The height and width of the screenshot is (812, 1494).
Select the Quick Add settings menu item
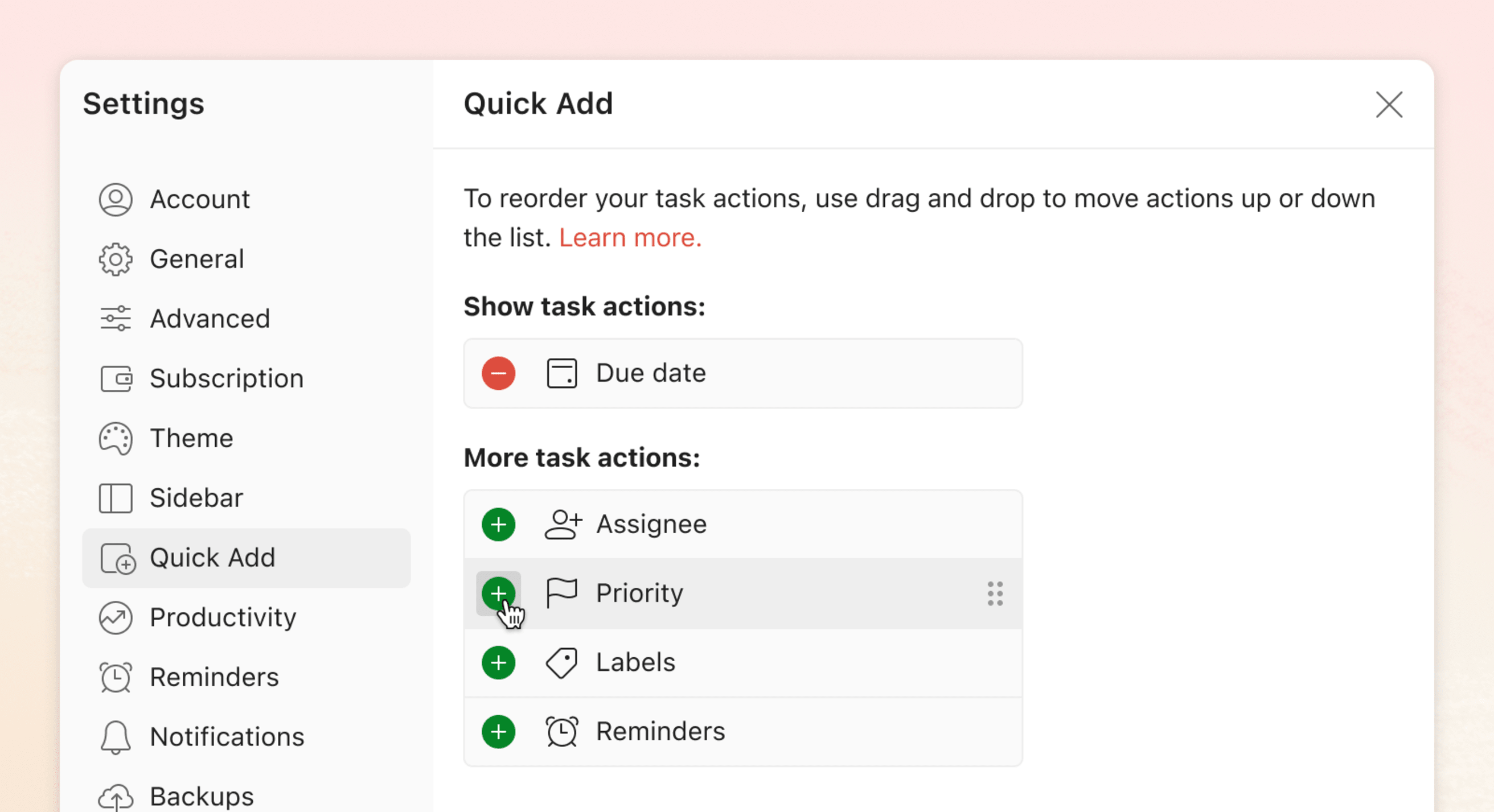(246, 556)
